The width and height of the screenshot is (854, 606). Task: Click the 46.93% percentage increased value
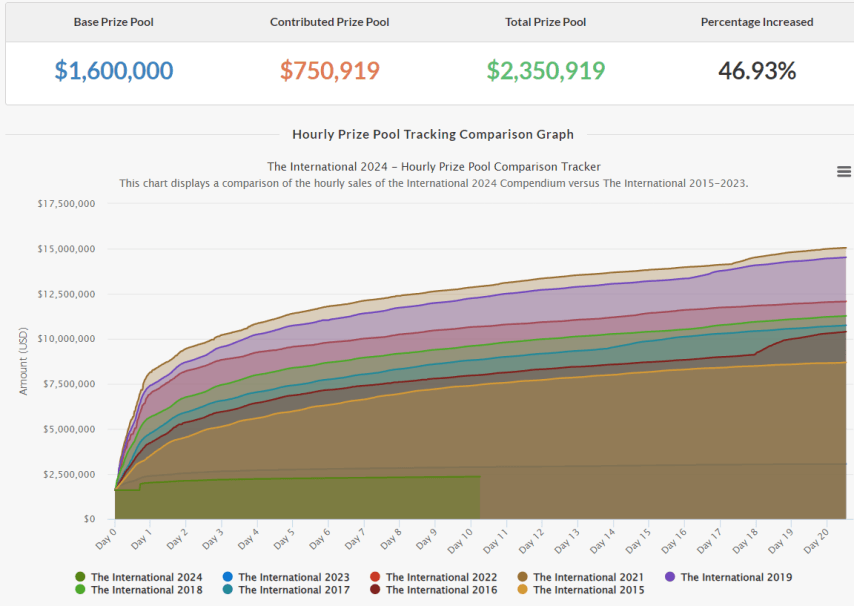[x=757, y=71]
